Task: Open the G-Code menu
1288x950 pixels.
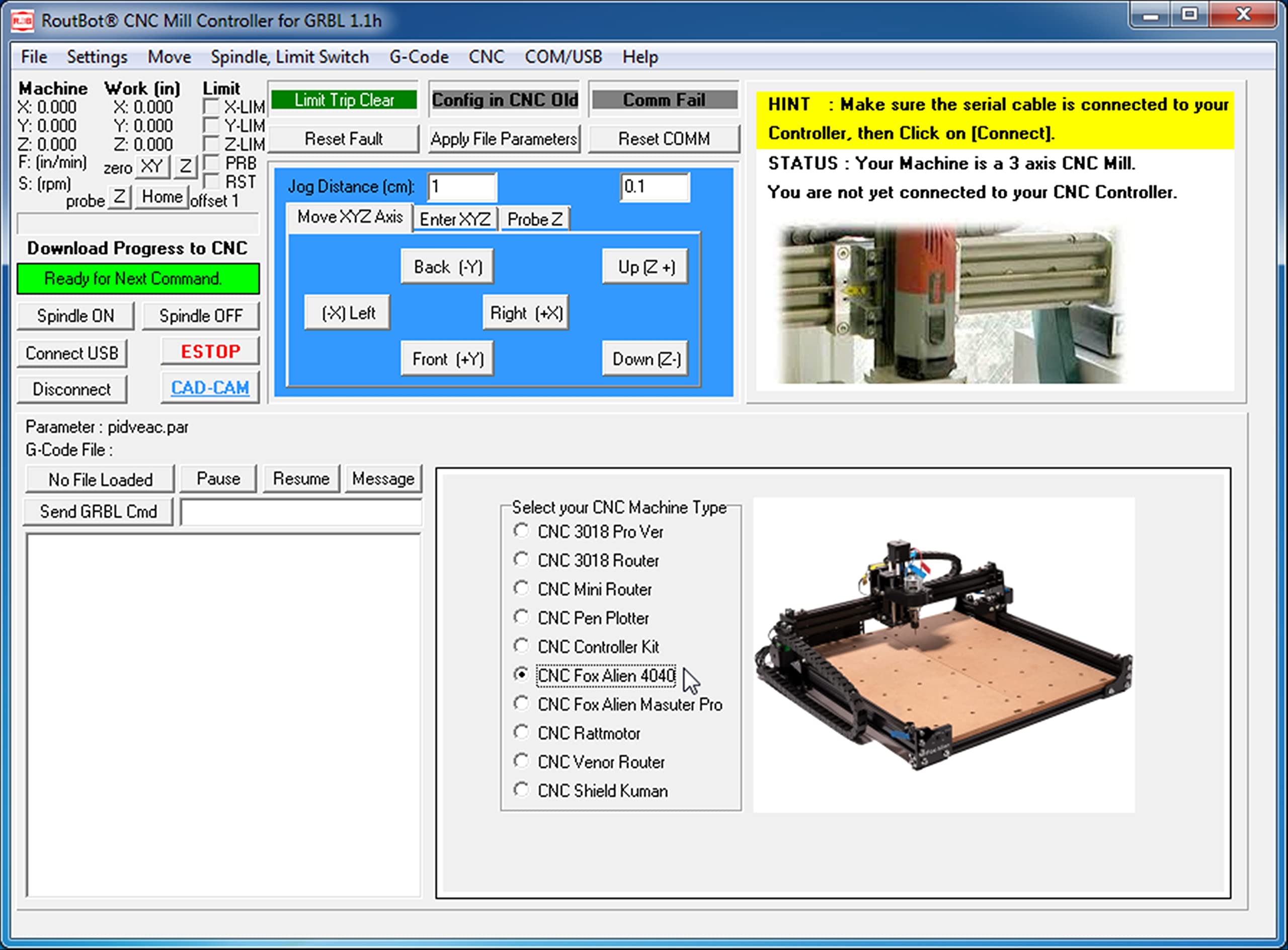Action: 419,57
